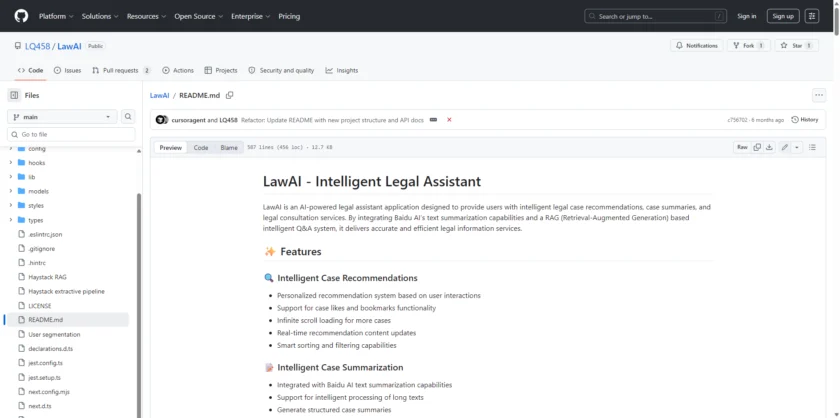Open the User segmentation file
This screenshot has width=840, height=418.
pyautogui.click(x=54, y=334)
